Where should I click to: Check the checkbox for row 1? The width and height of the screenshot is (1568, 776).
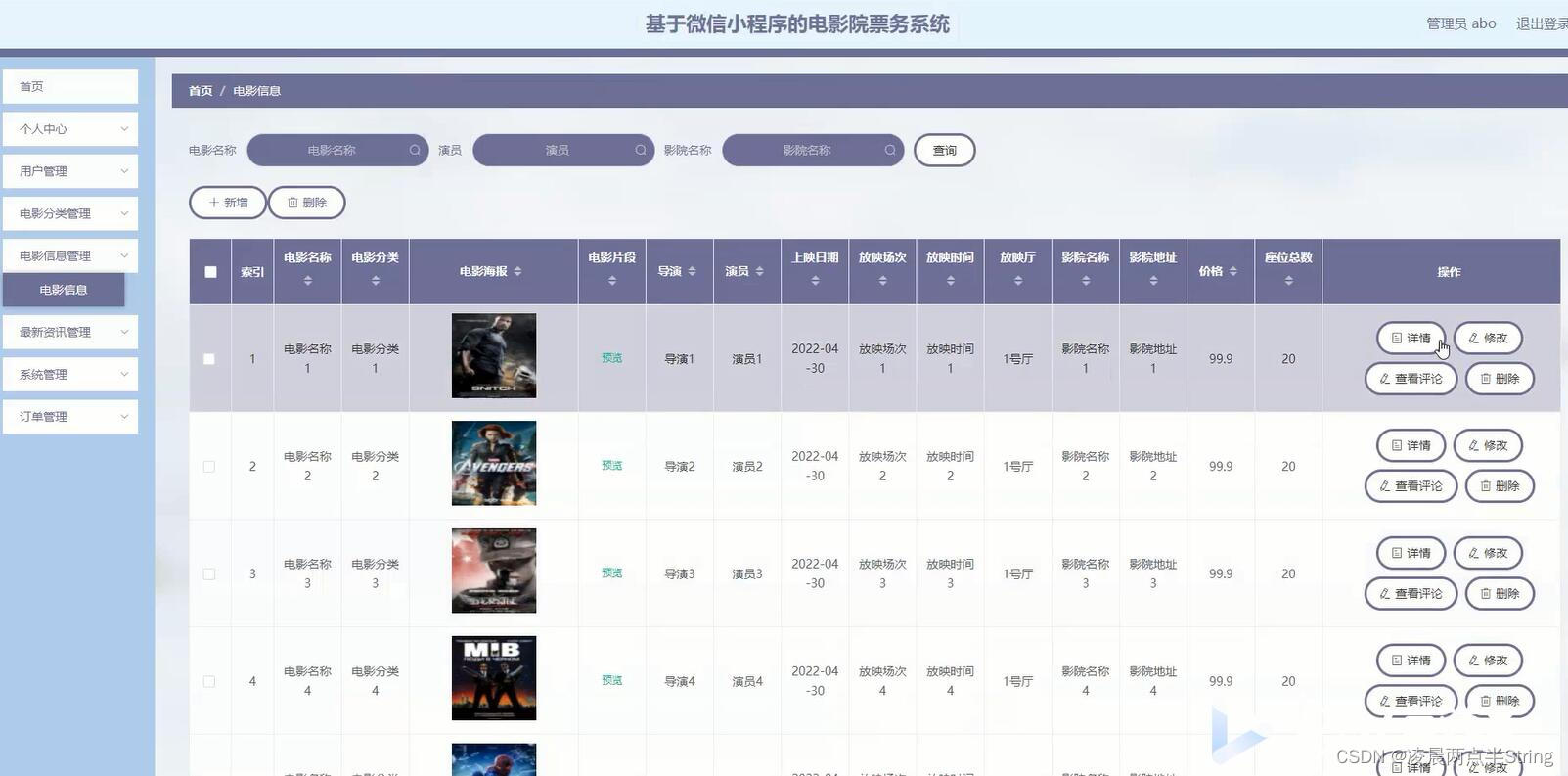209,359
